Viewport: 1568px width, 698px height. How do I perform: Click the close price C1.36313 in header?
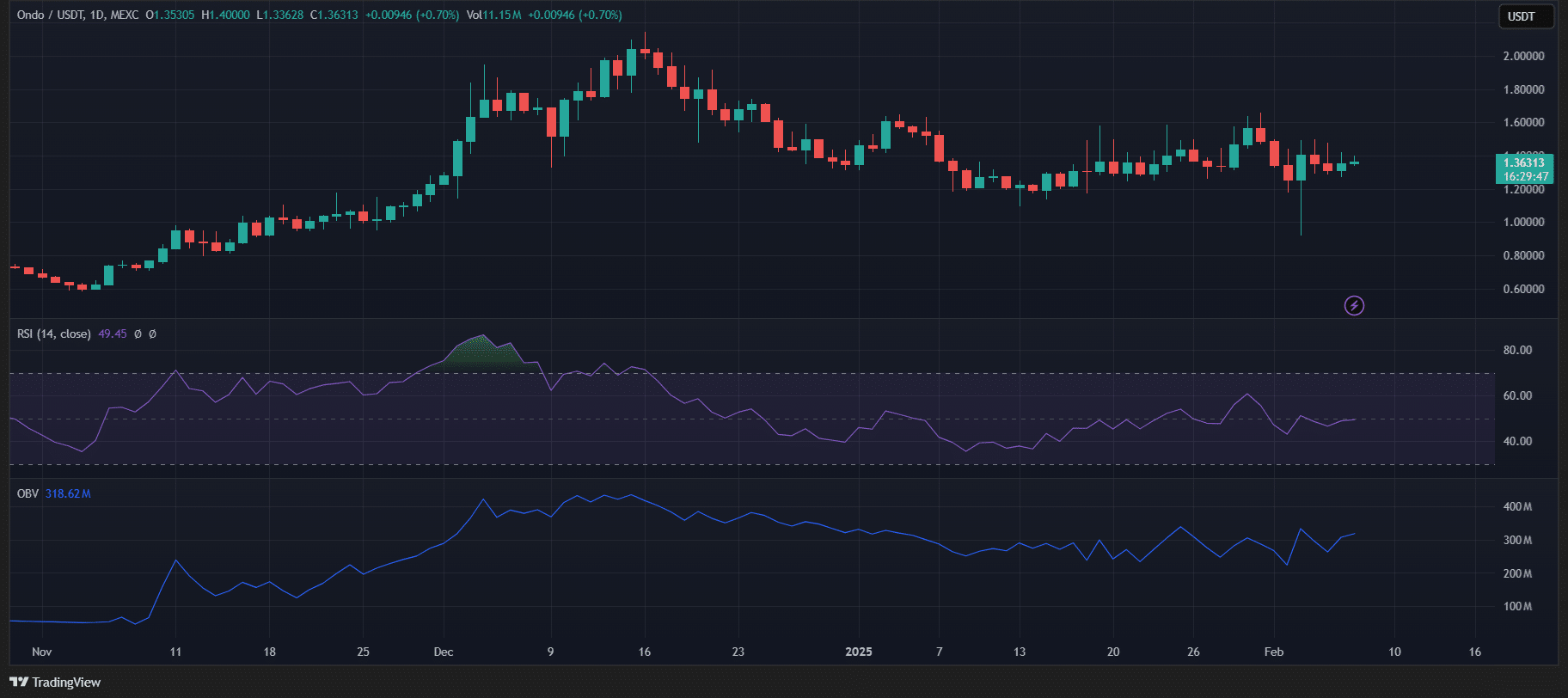[x=334, y=15]
